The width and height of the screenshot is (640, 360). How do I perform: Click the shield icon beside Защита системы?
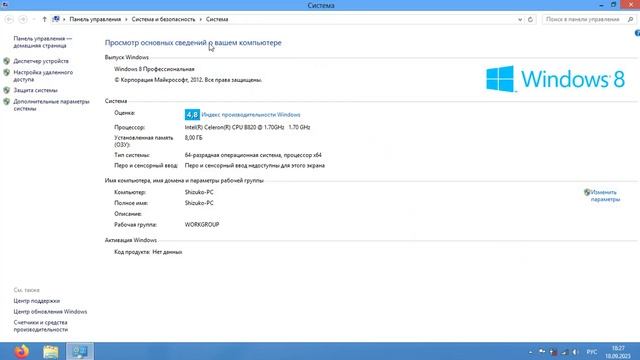(x=7, y=90)
